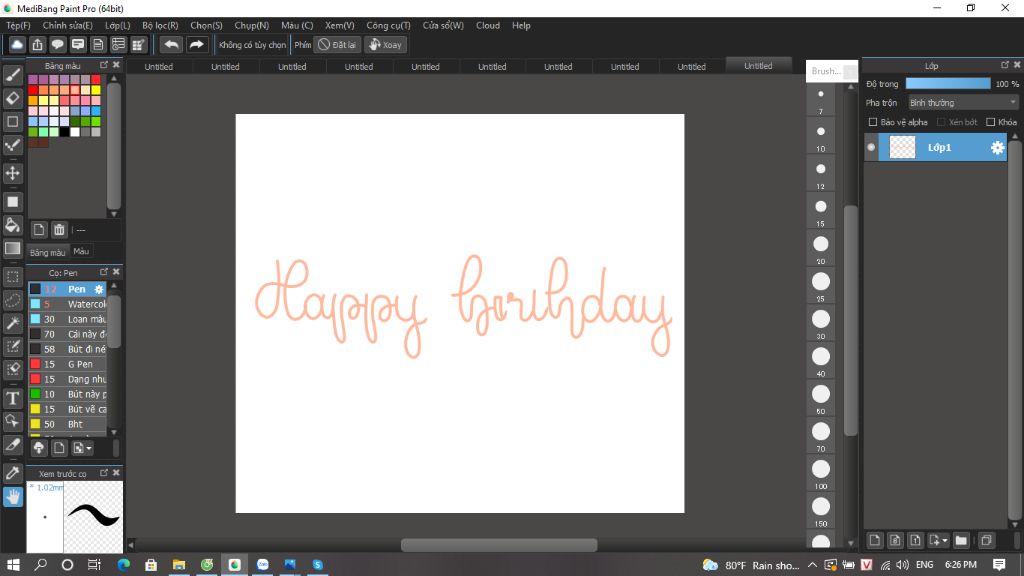
Task: Switch to the Màu tab
Action: (x=81, y=252)
